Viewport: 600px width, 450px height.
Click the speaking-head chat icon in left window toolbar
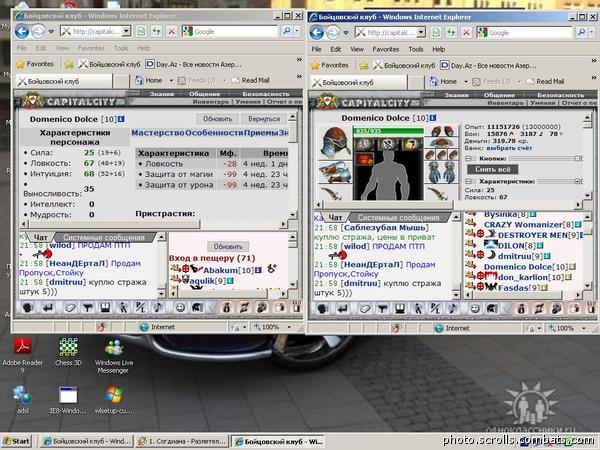pyautogui.click(x=28, y=308)
